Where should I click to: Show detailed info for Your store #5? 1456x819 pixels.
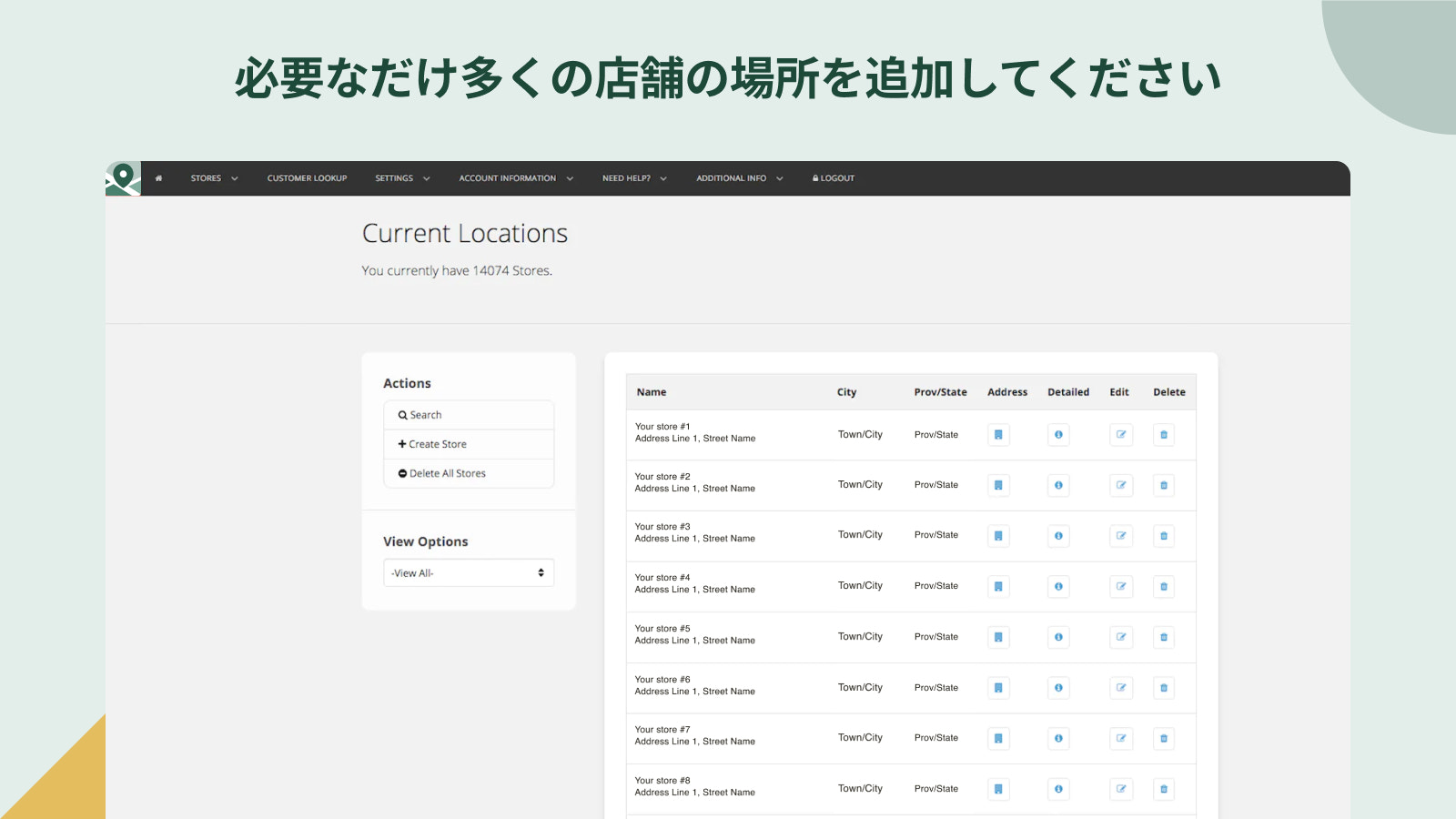1058,637
